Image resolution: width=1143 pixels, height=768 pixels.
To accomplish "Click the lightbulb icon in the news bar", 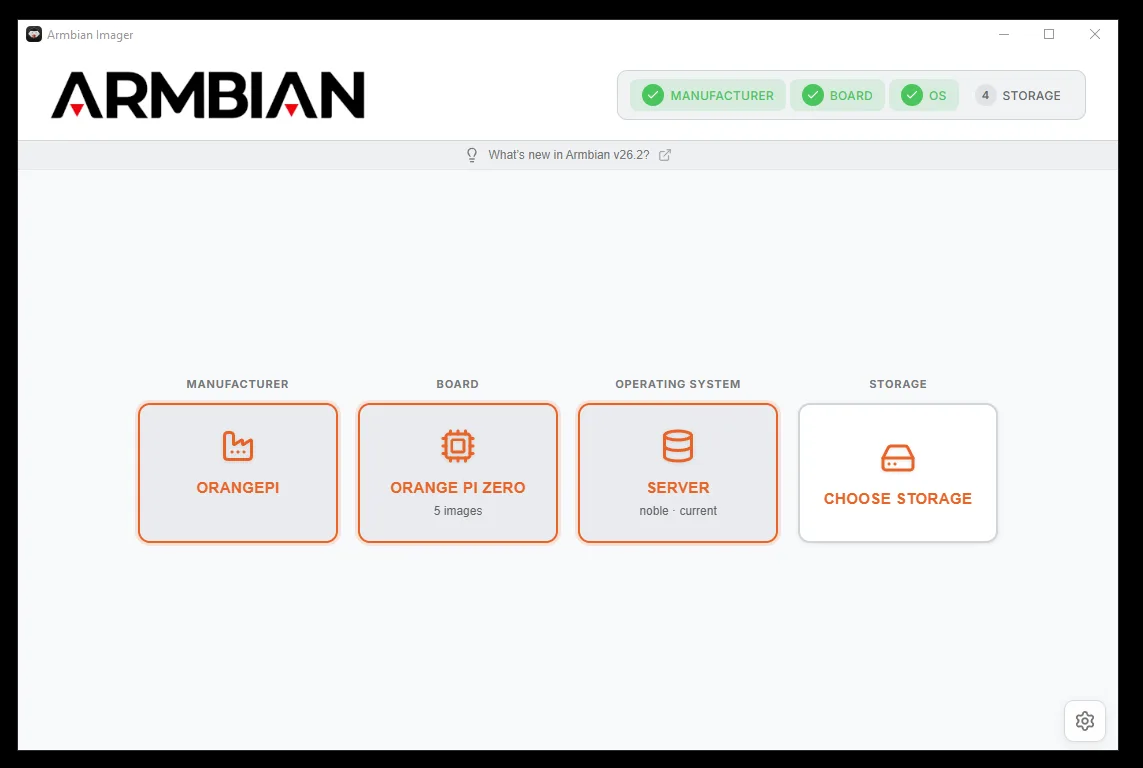I will click(x=472, y=154).
